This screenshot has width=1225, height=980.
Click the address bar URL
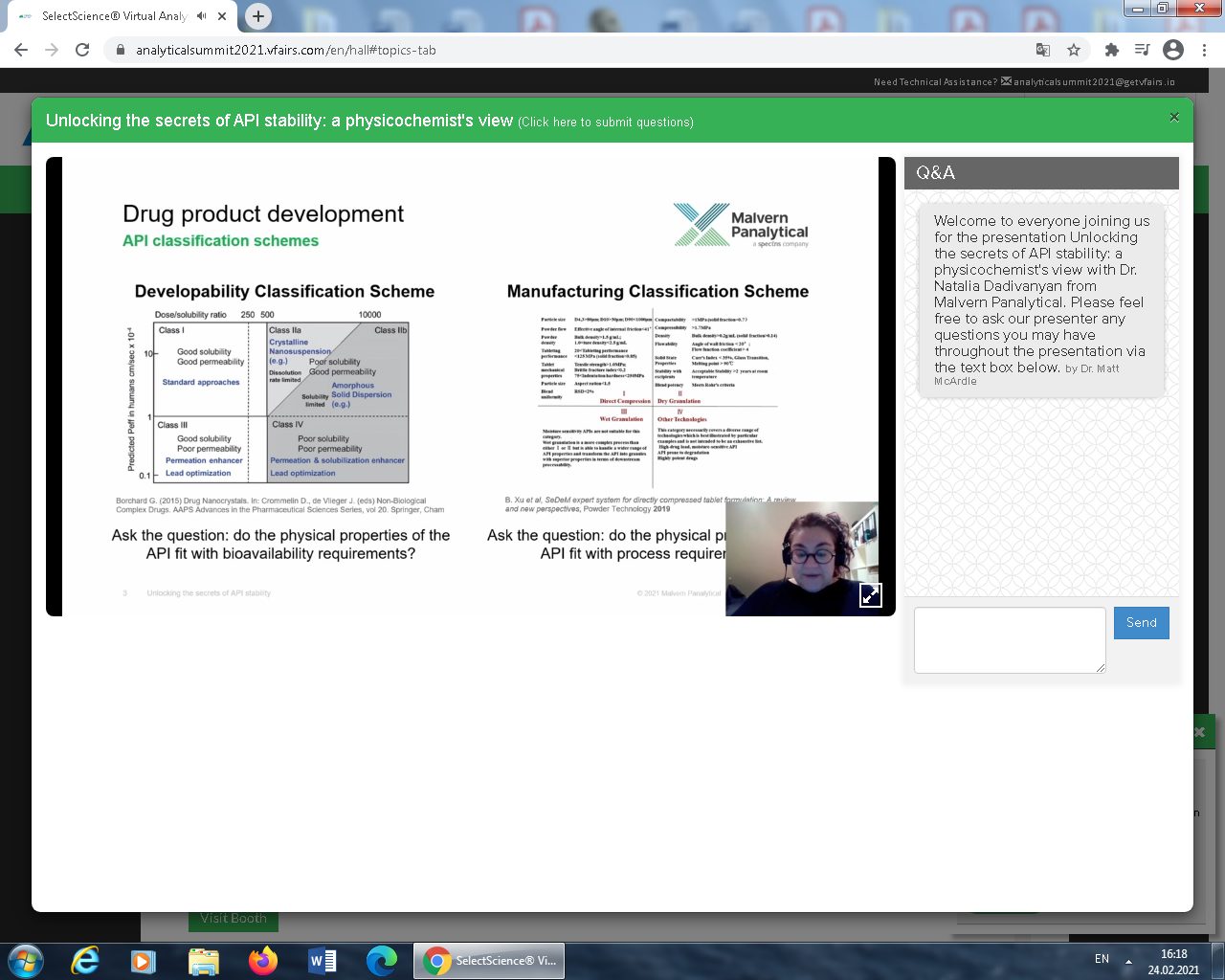click(285, 50)
